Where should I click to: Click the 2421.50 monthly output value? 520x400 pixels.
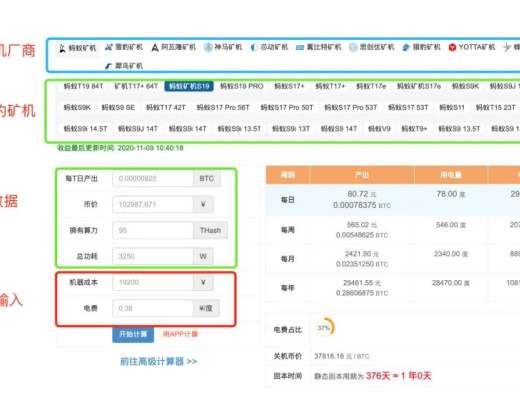click(x=362, y=254)
